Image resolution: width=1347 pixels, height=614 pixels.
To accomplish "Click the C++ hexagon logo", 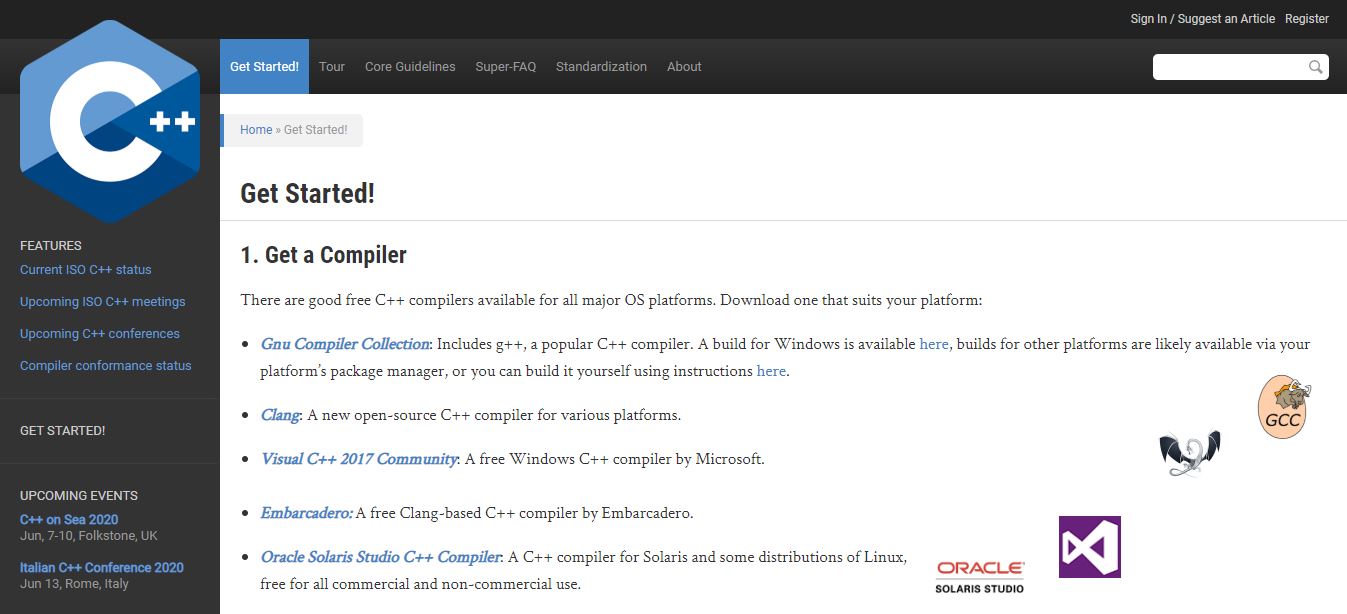I will pos(110,122).
